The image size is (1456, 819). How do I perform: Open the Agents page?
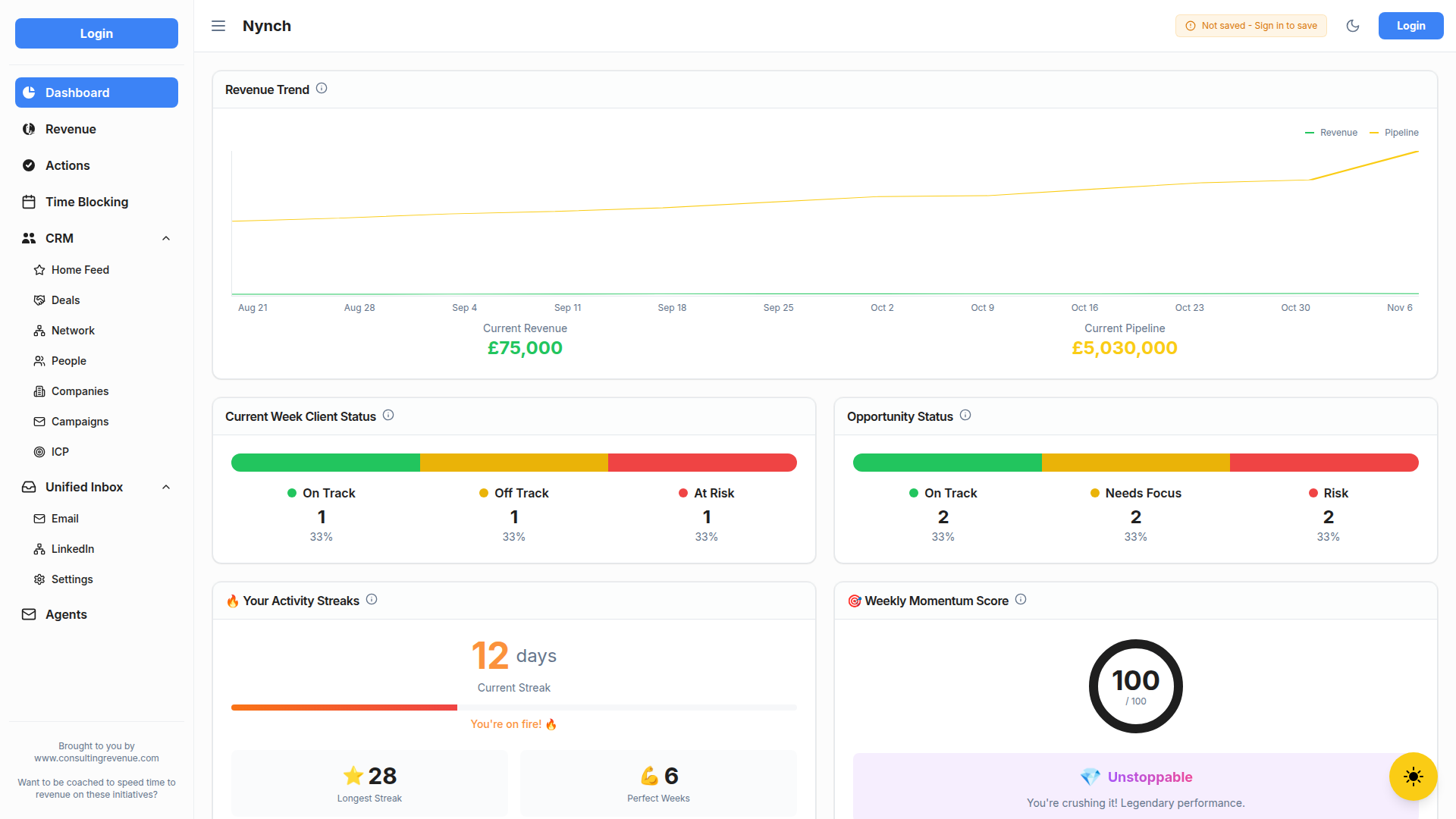point(96,614)
